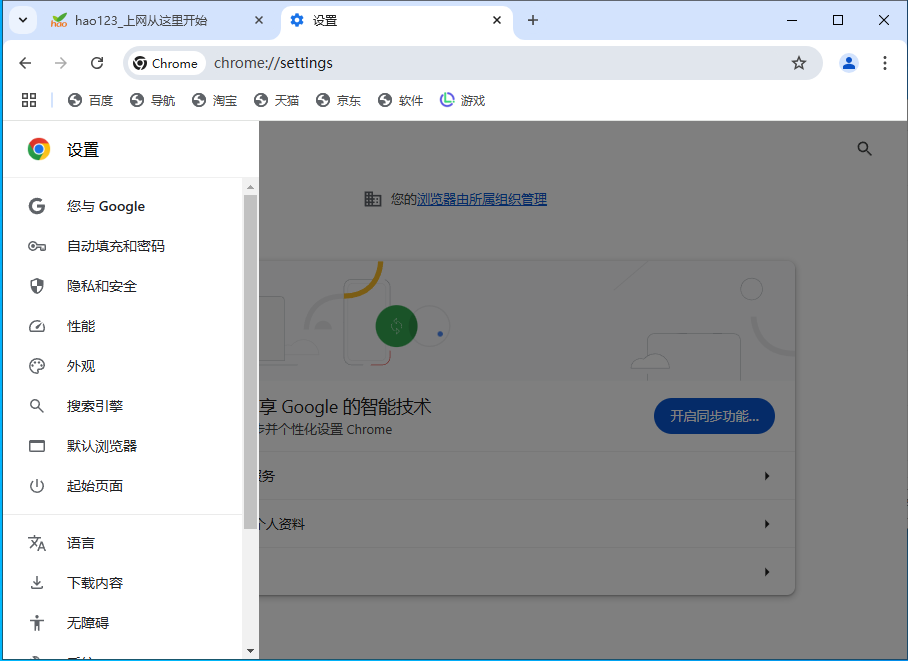Open the 软件 bookmark
Image resolution: width=908 pixels, height=661 pixels.
tap(400, 100)
